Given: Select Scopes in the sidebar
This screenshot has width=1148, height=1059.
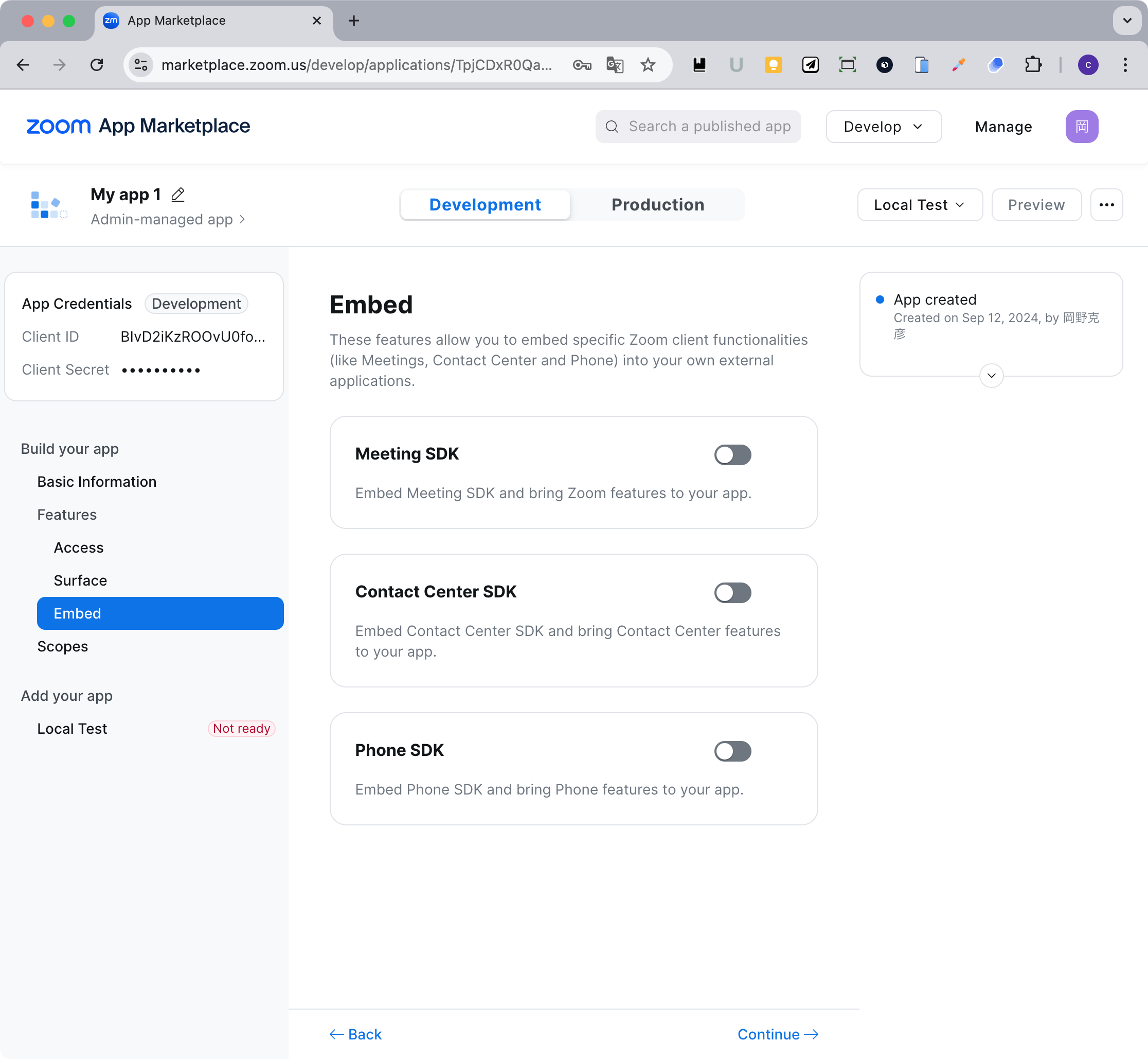Looking at the screenshot, I should coord(62,646).
